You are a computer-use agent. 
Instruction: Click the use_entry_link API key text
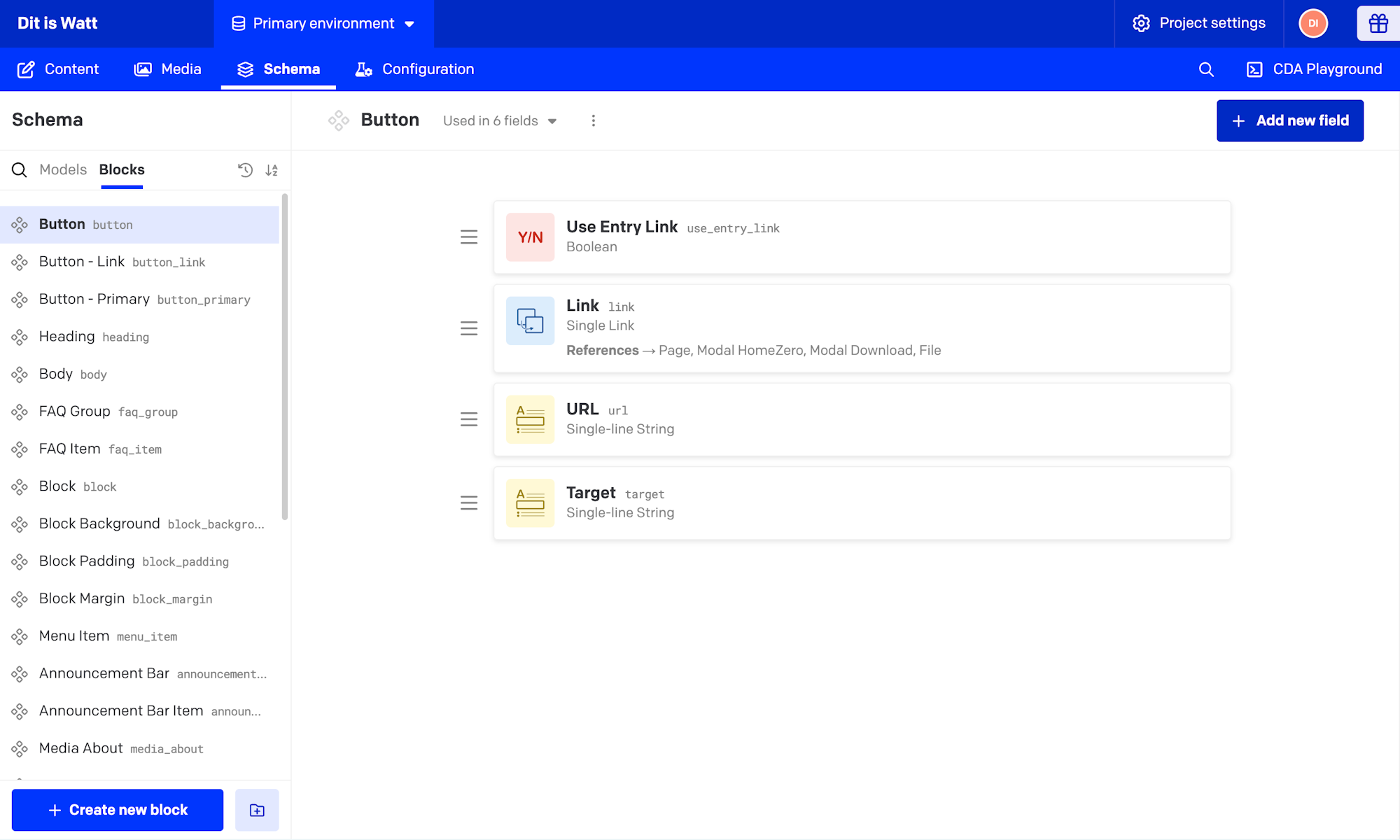[733, 228]
